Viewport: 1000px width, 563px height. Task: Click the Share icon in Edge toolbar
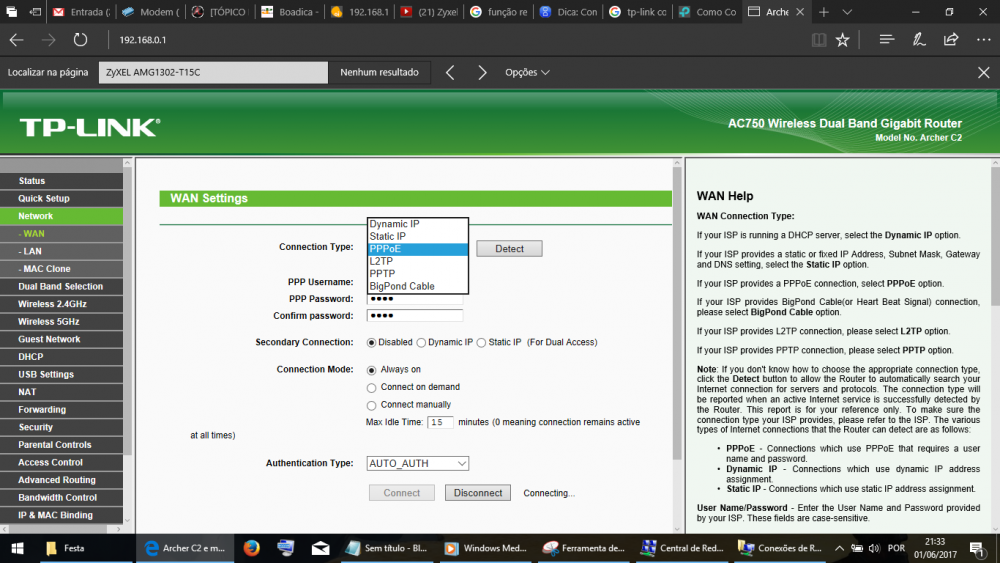click(x=951, y=40)
